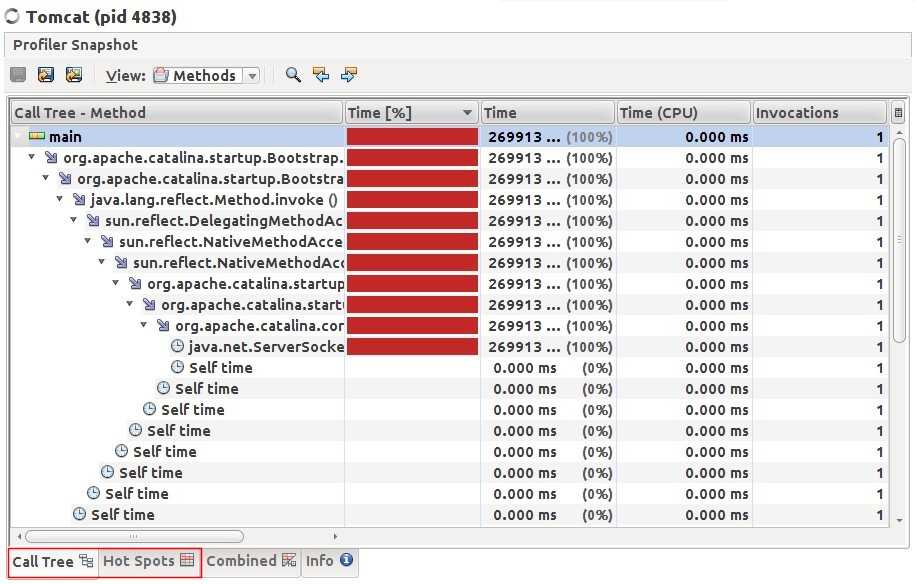Open the Info tab
This screenshot has width=916, height=584.
point(329,561)
